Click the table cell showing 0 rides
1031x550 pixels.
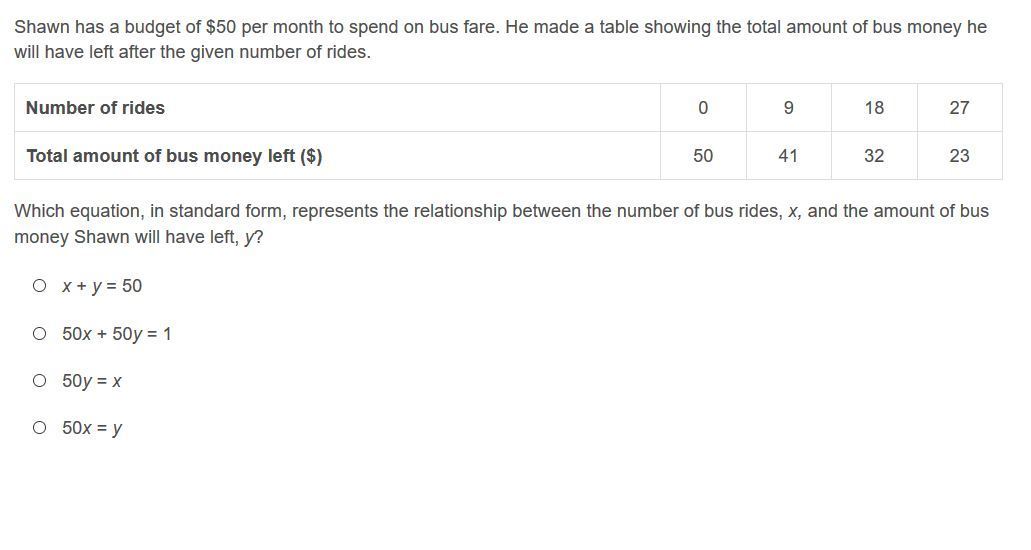point(703,108)
